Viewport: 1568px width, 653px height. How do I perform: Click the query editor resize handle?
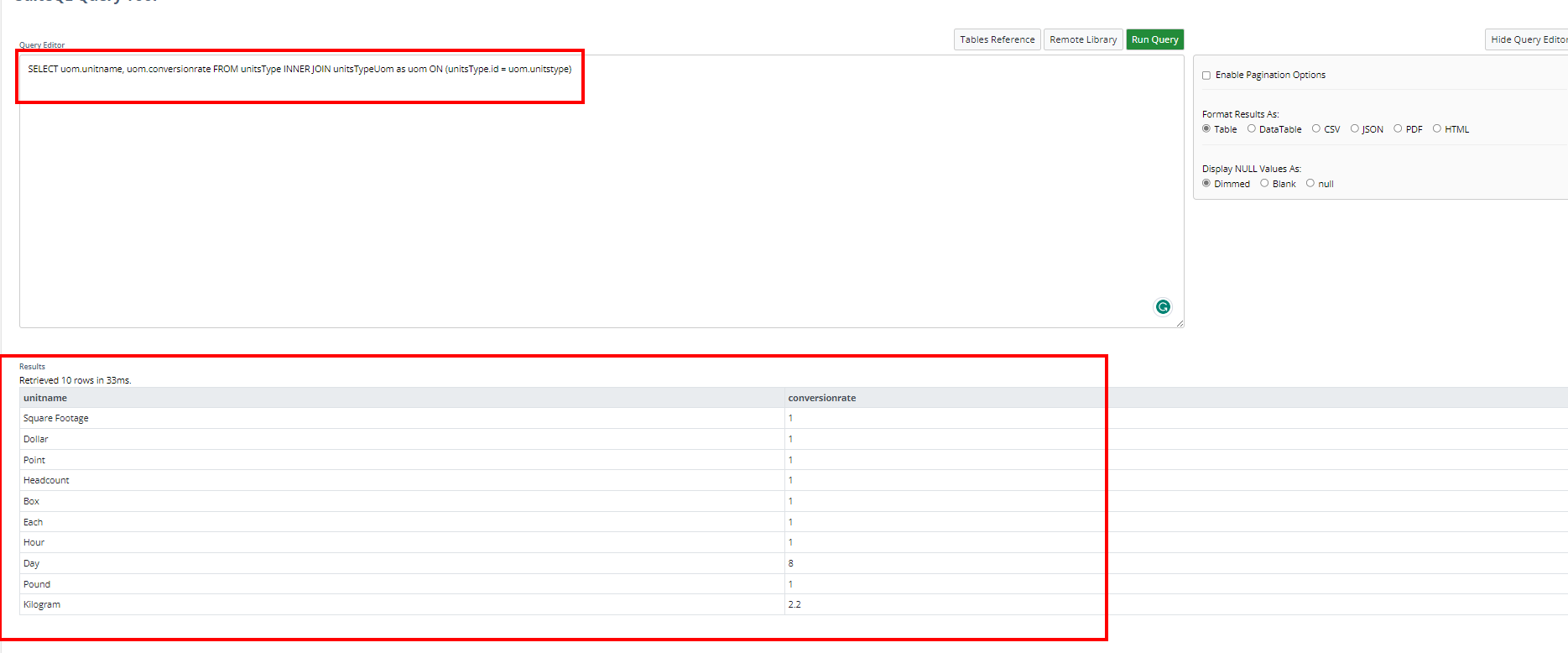click(x=1180, y=323)
